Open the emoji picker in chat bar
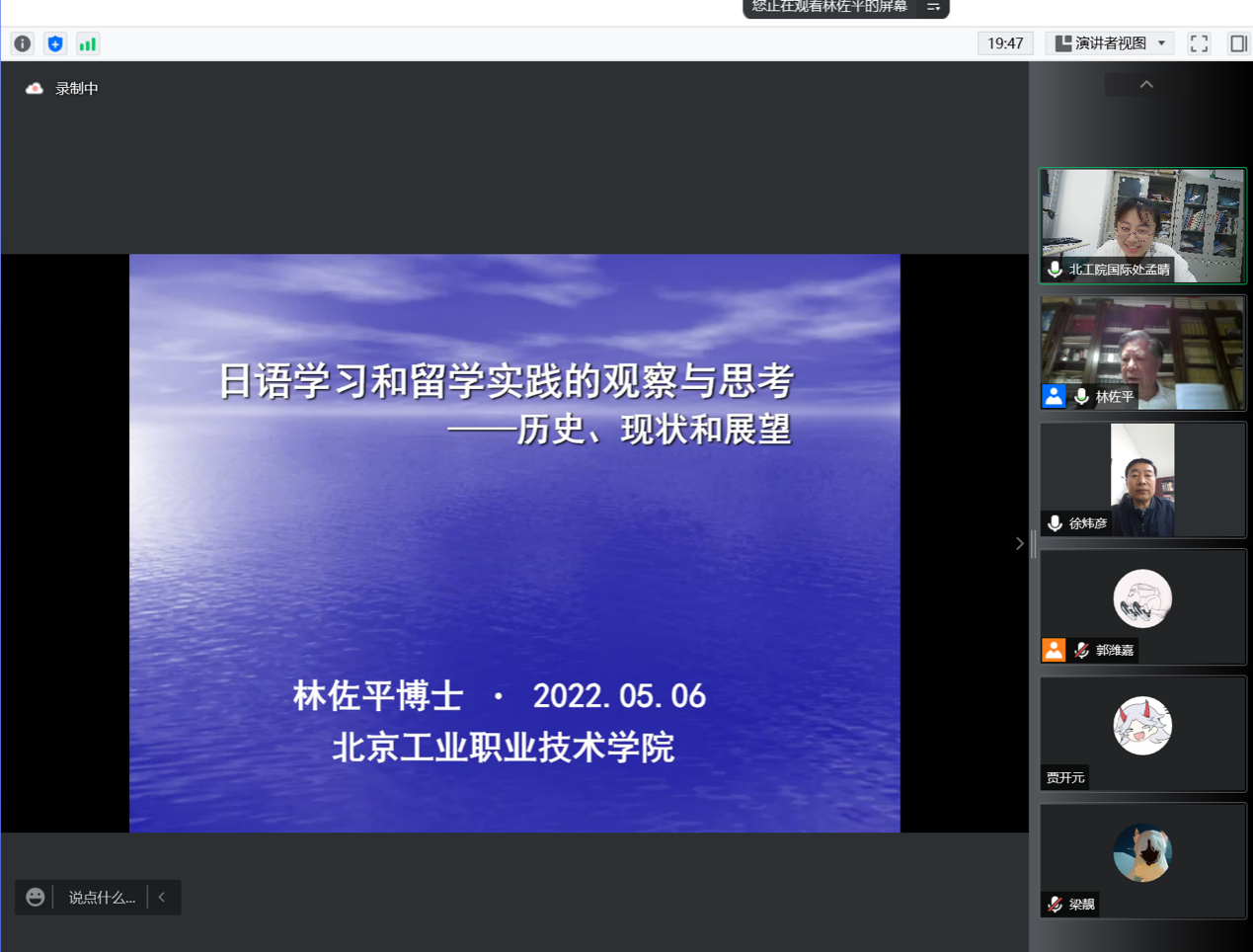The image size is (1253, 952). click(x=36, y=897)
